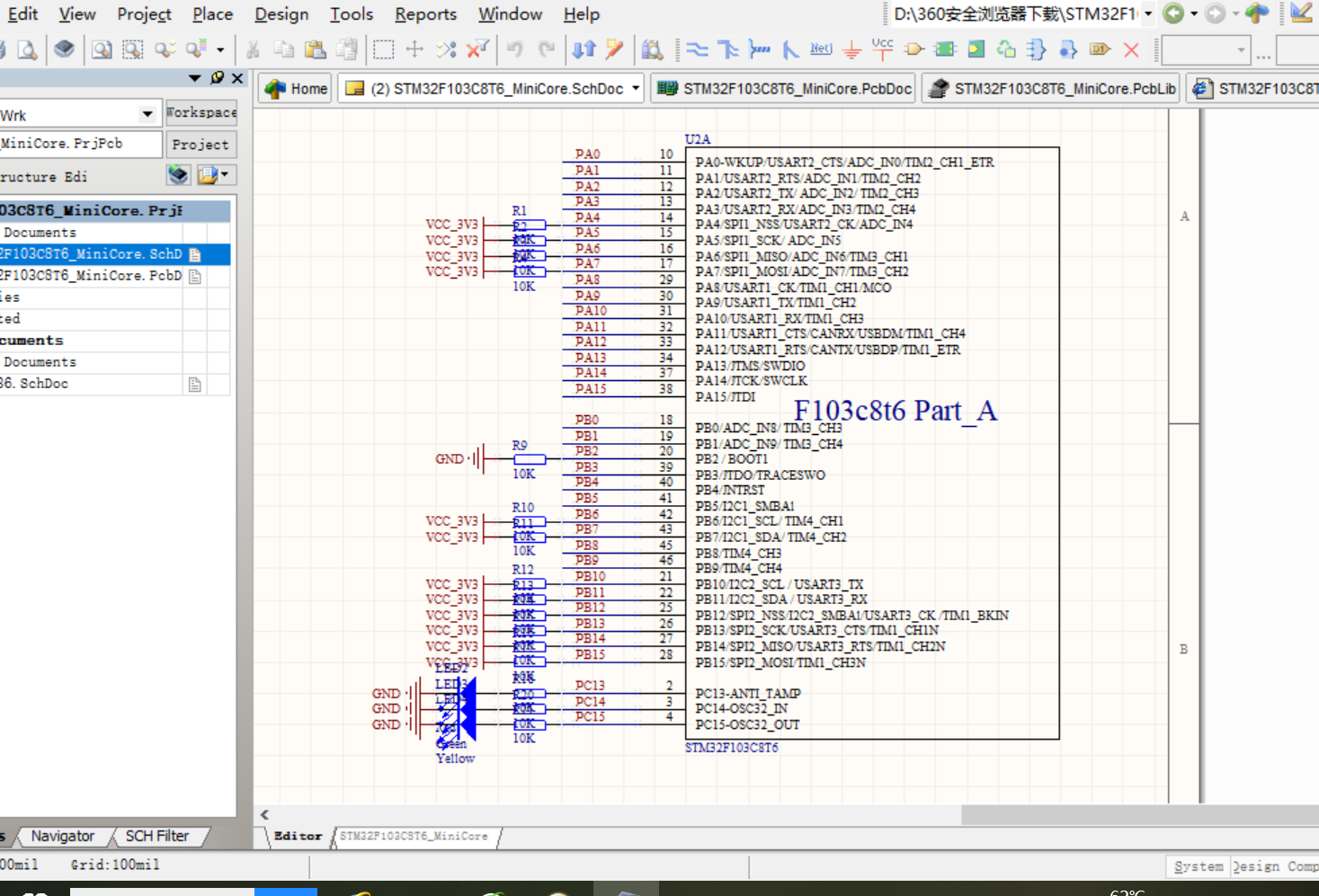
Task: Open the Projects panel options dropdown arrow
Action: click(x=195, y=78)
